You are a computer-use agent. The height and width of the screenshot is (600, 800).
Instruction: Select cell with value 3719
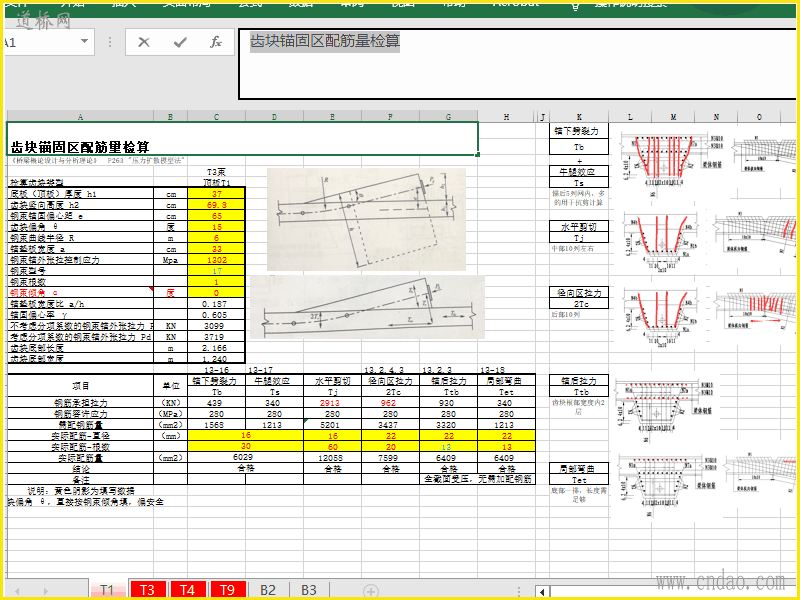point(216,337)
